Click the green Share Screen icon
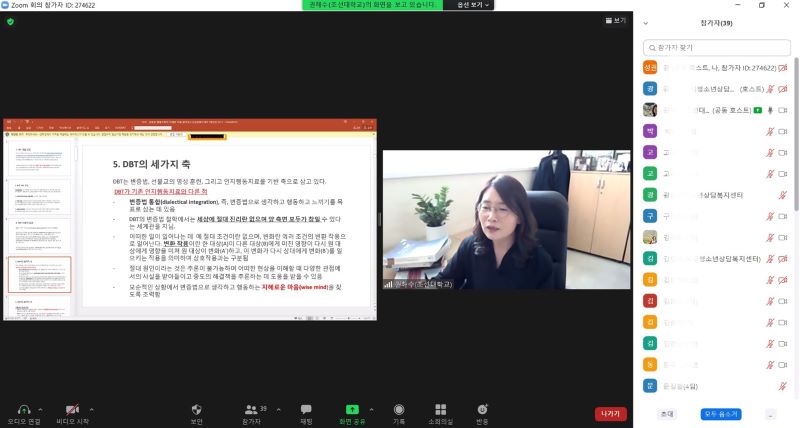 click(x=352, y=408)
